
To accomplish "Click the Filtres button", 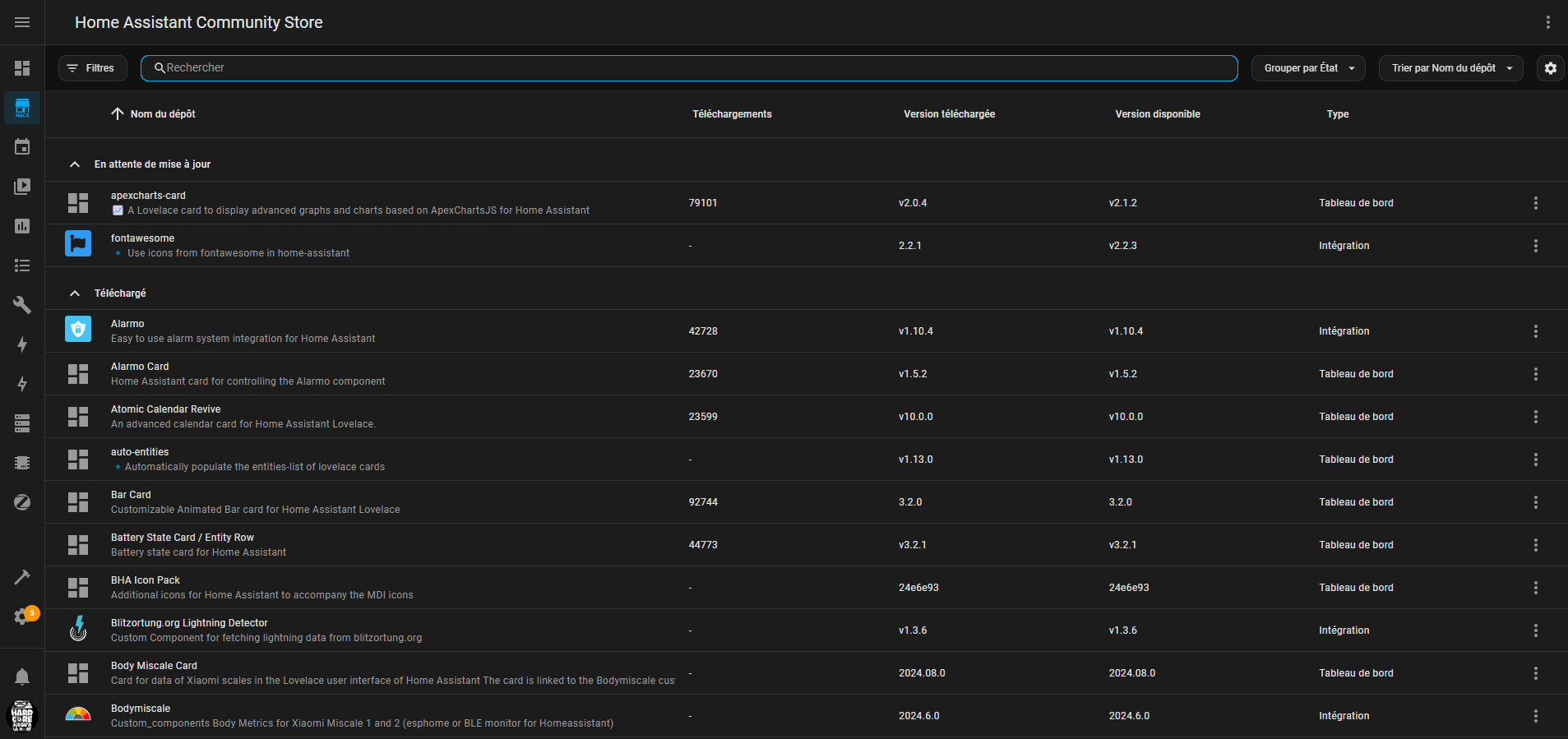I will pyautogui.click(x=92, y=68).
